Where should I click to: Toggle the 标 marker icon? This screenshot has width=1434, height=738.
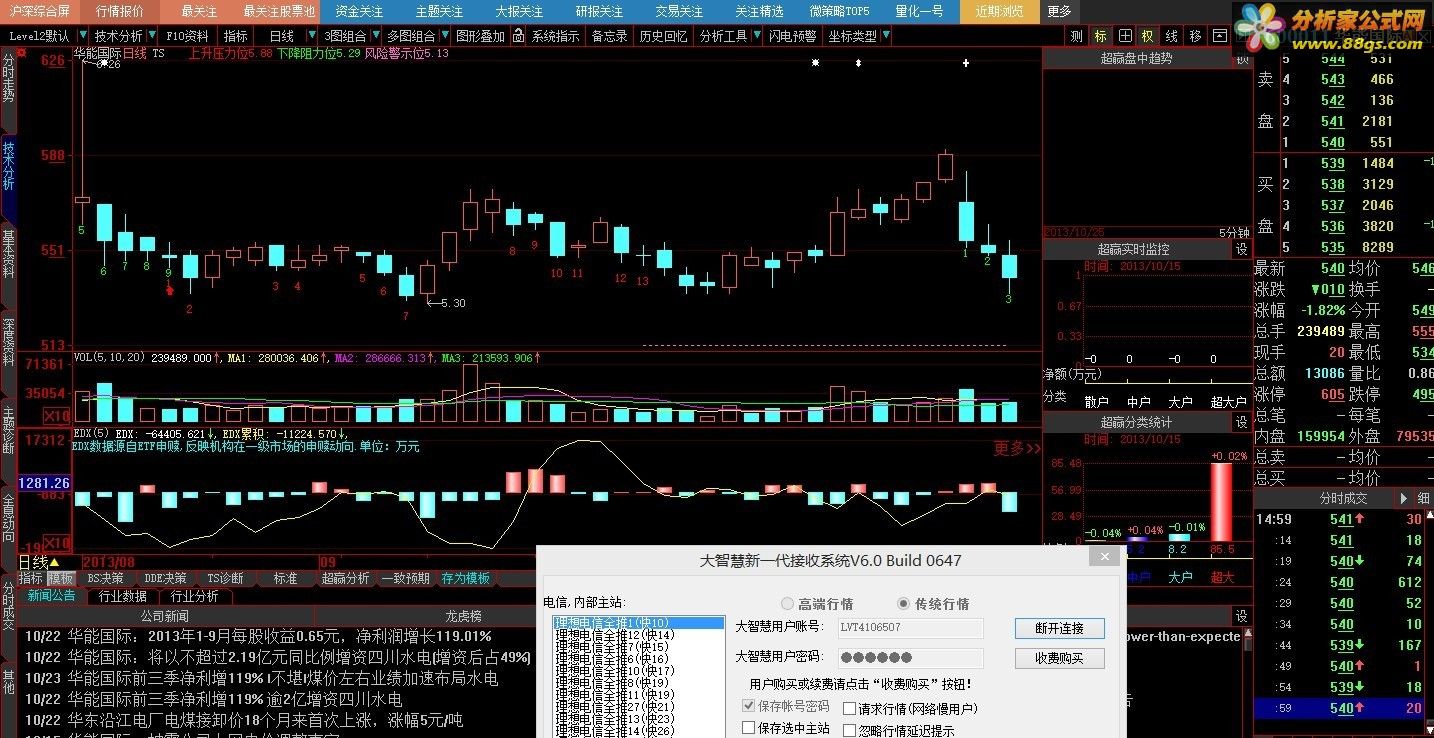[1100, 36]
